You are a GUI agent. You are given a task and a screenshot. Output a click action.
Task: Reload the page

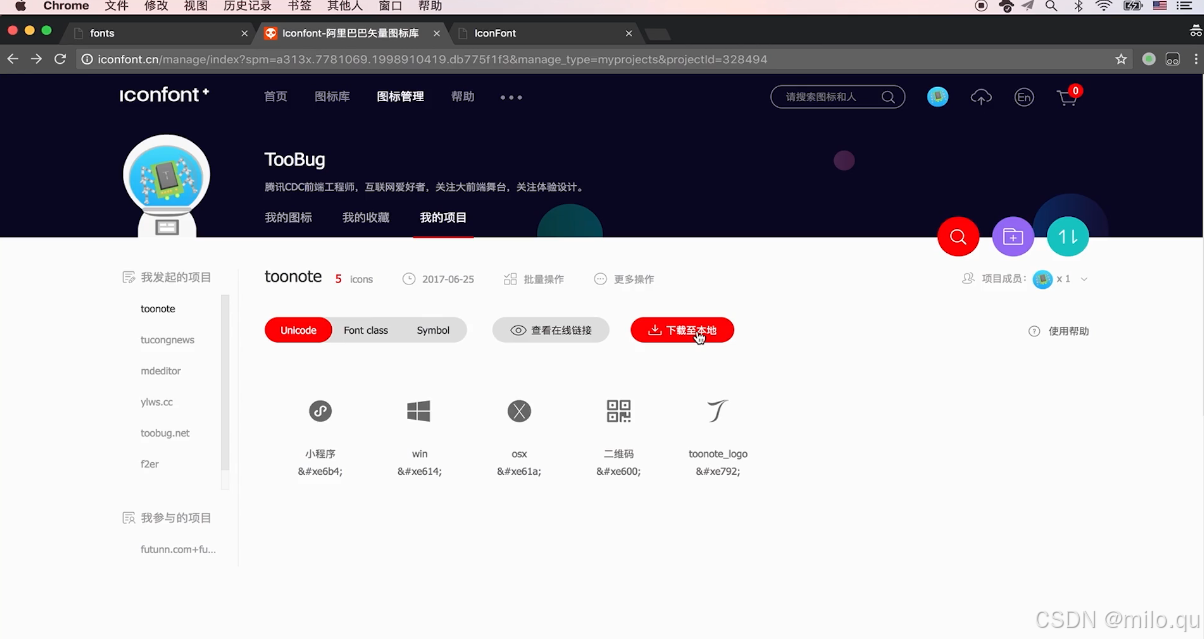click(x=60, y=59)
